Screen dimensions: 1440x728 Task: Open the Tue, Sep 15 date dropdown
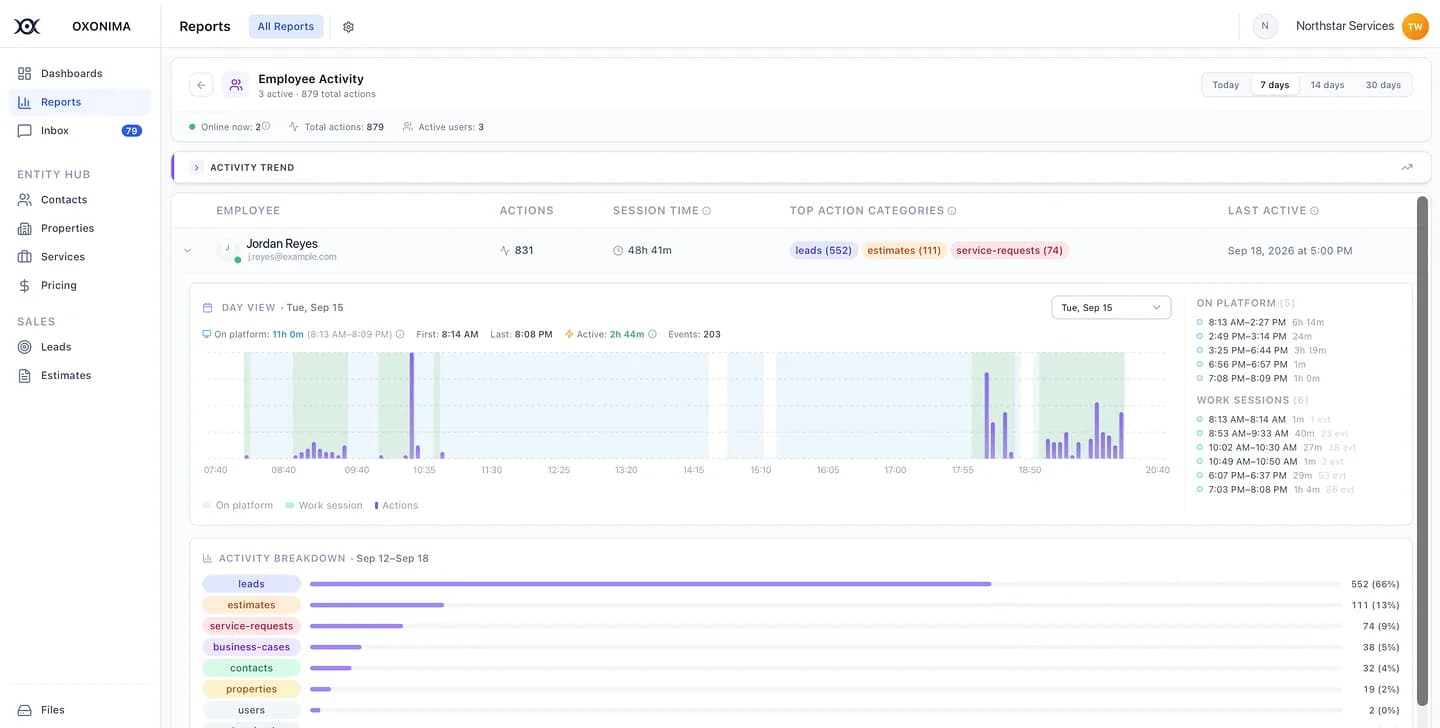point(1111,307)
